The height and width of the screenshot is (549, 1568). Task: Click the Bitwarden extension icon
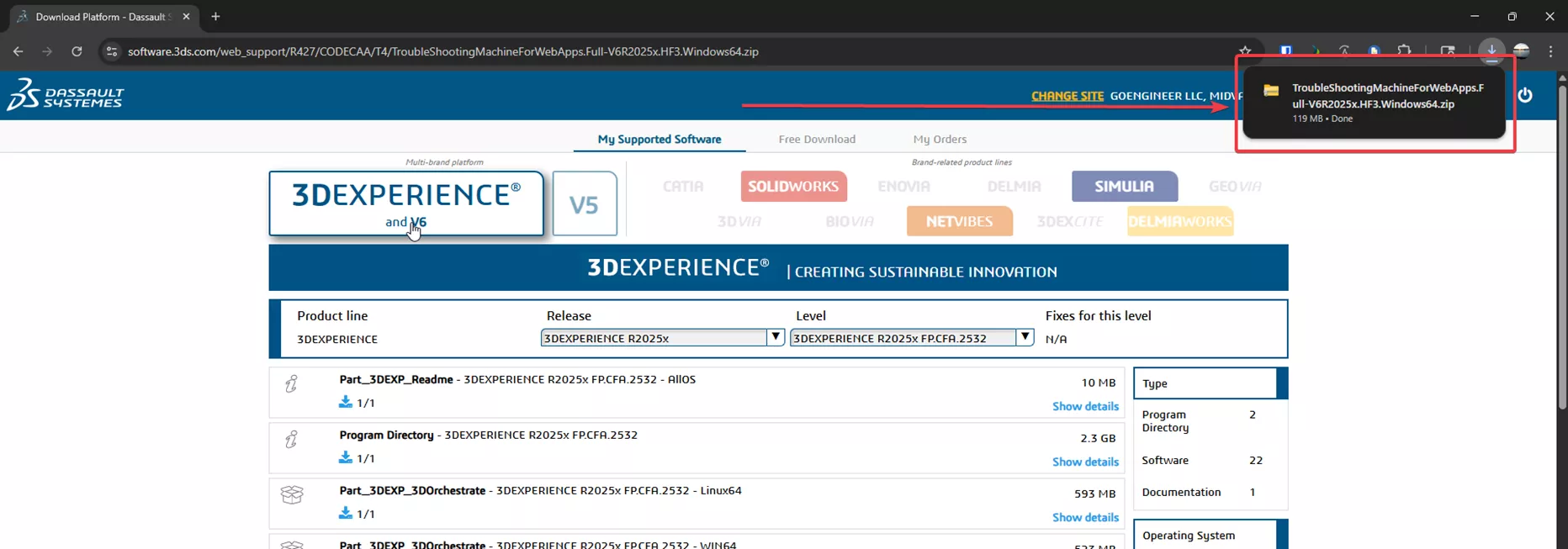[1286, 51]
